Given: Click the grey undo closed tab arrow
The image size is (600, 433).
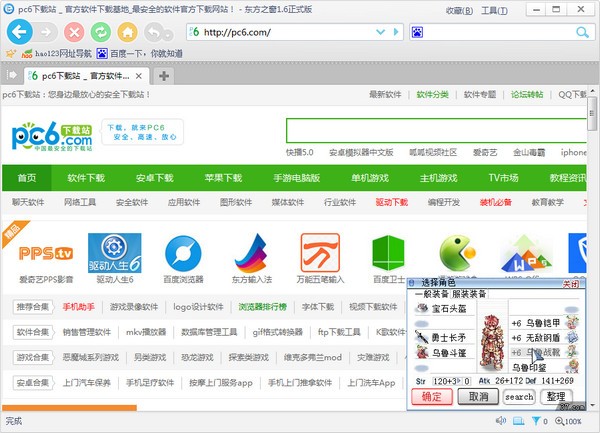Looking at the screenshot, I should coord(154,33).
